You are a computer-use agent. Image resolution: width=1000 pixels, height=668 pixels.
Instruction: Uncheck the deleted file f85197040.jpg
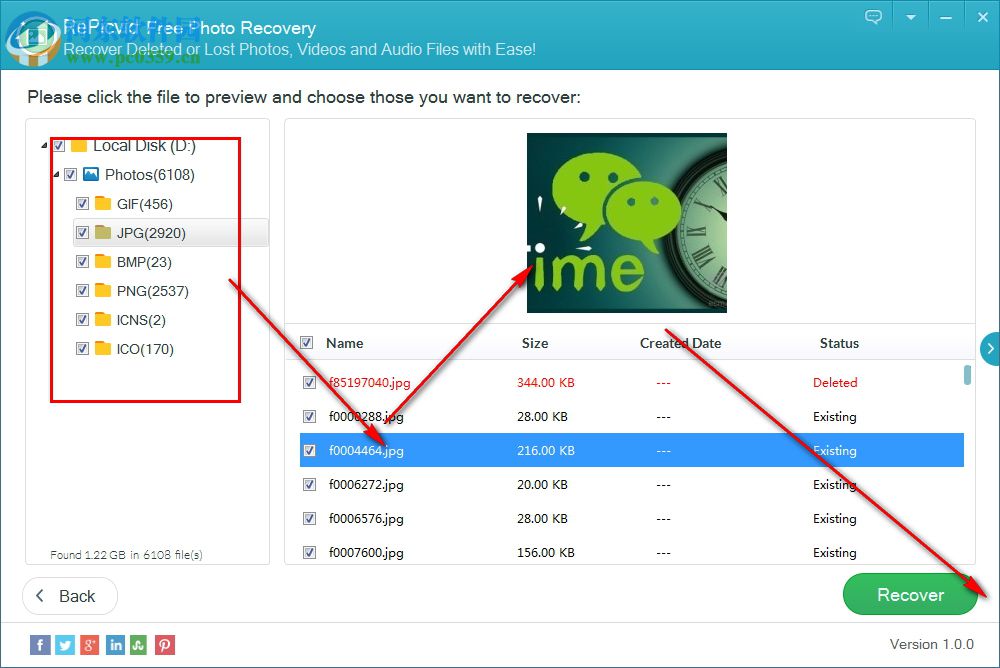point(309,382)
